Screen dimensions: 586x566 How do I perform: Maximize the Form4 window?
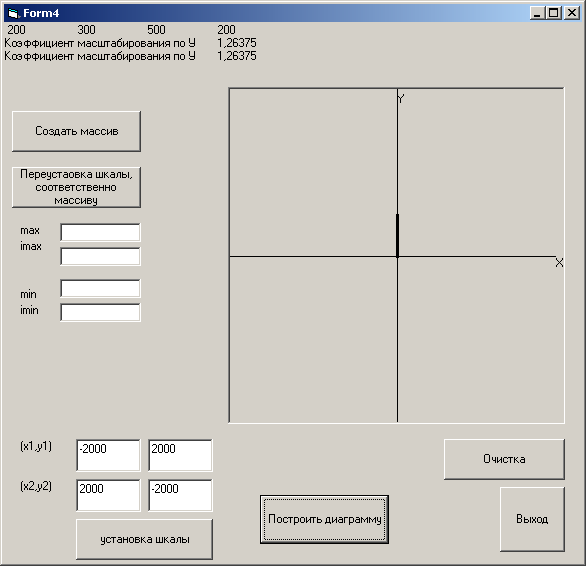click(x=553, y=13)
